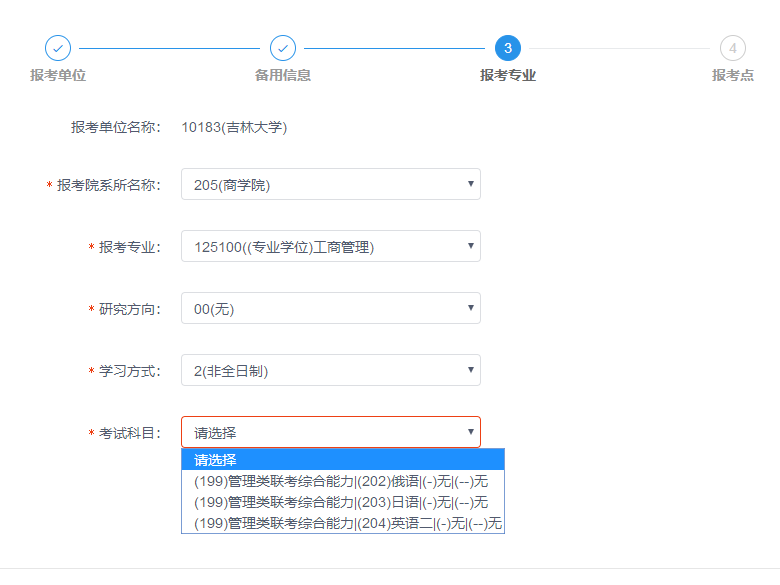Click the blue step 3 circle
This screenshot has width=780, height=585.
[x=508, y=48]
